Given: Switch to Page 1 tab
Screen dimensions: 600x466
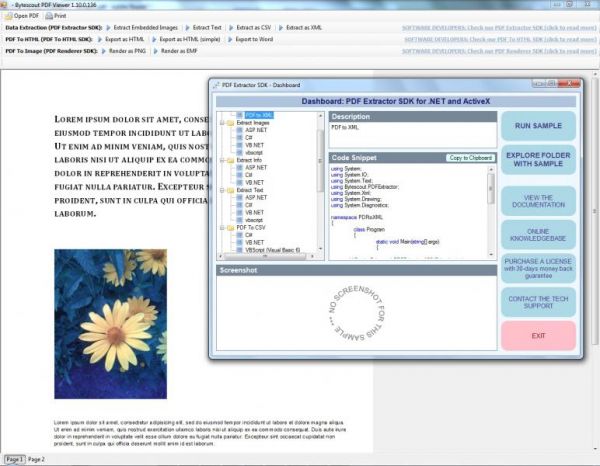Looking at the screenshot, I should click(x=13, y=459).
